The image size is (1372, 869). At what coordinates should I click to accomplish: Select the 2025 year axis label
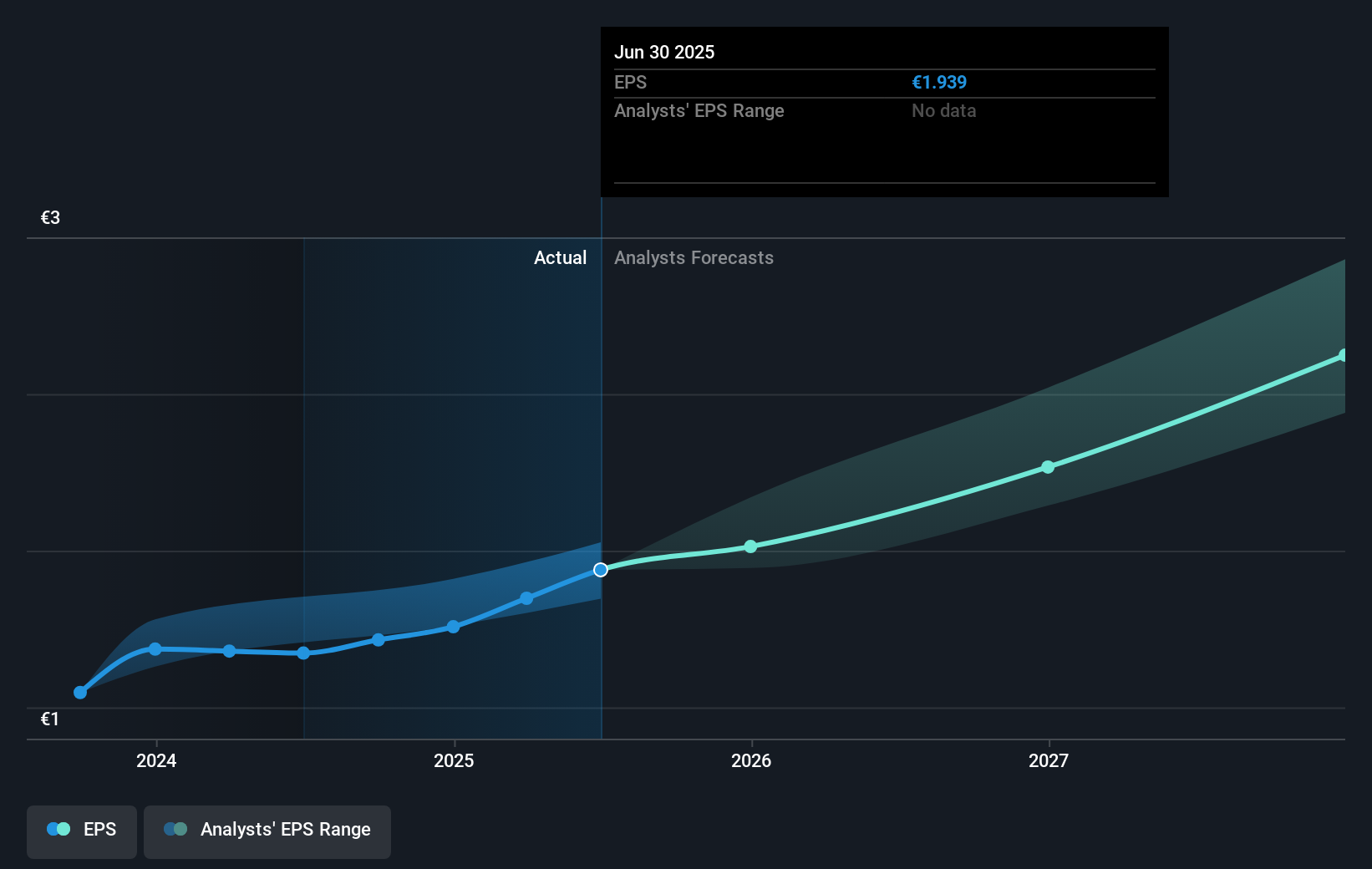point(454,761)
